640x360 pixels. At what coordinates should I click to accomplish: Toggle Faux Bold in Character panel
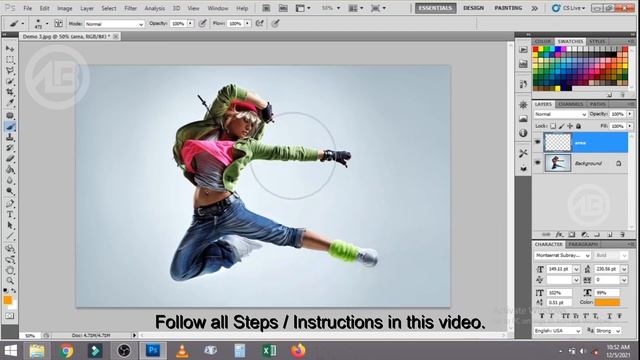[542, 316]
